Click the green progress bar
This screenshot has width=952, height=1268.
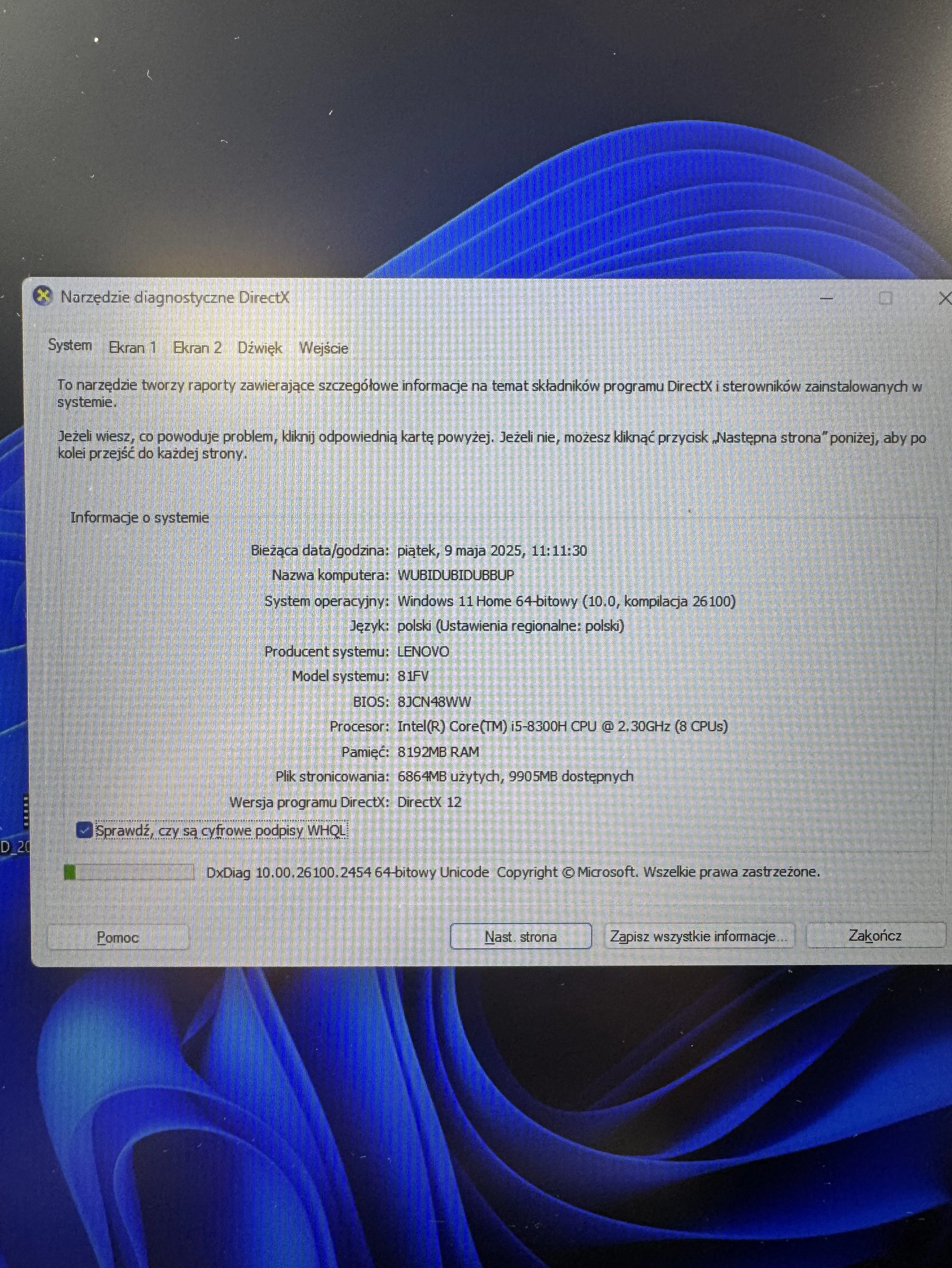[128, 872]
